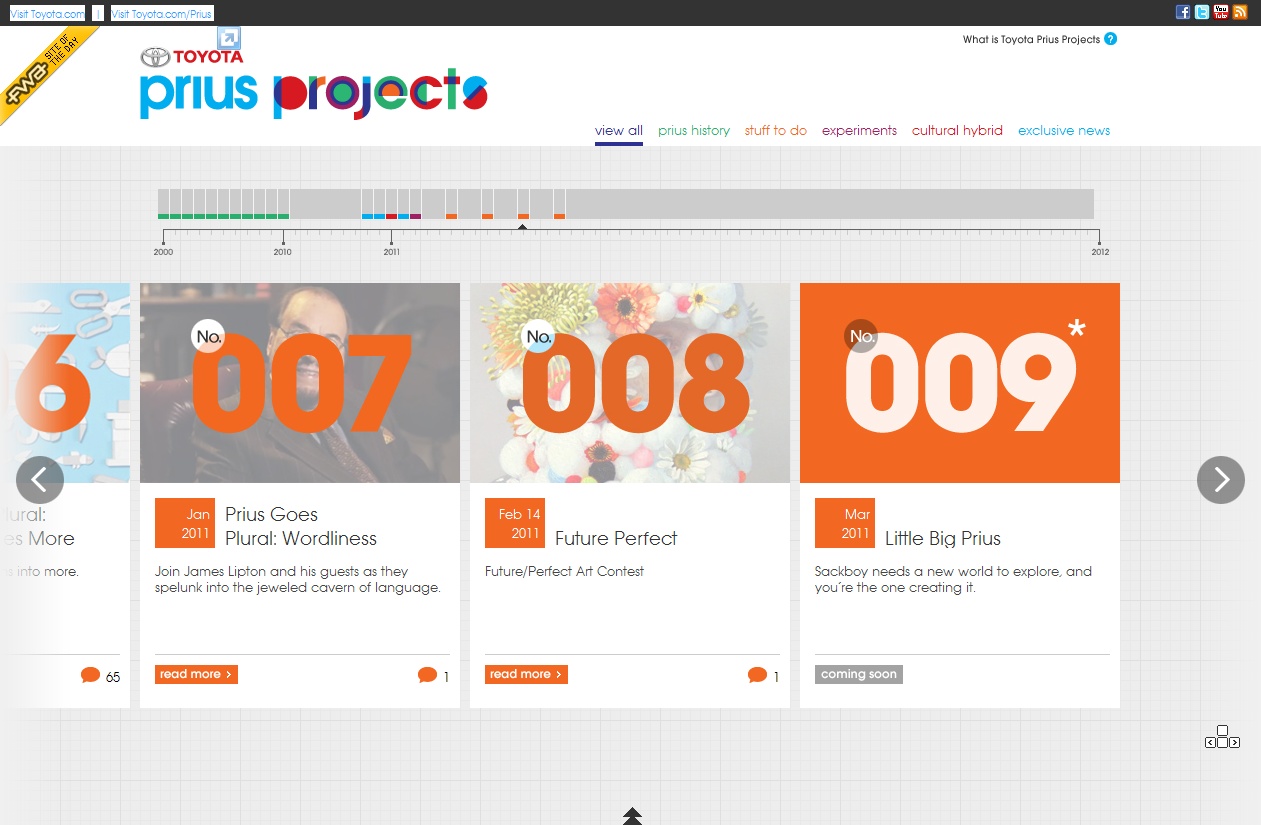Follow the Visit Toyota.com/Prius link
This screenshot has height=825, width=1261.
(162, 13)
